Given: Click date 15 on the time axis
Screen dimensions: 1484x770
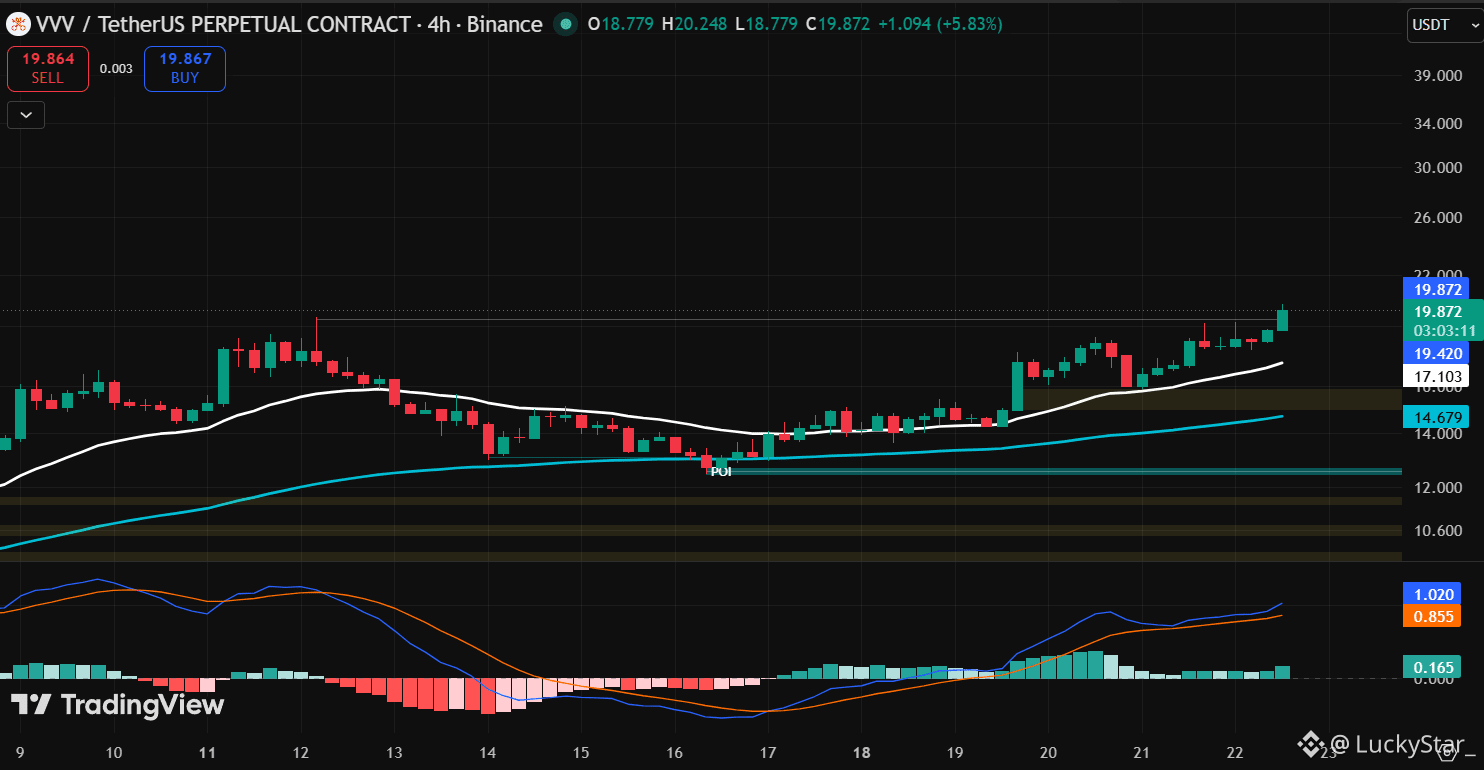Looking at the screenshot, I should pyautogui.click(x=581, y=754).
